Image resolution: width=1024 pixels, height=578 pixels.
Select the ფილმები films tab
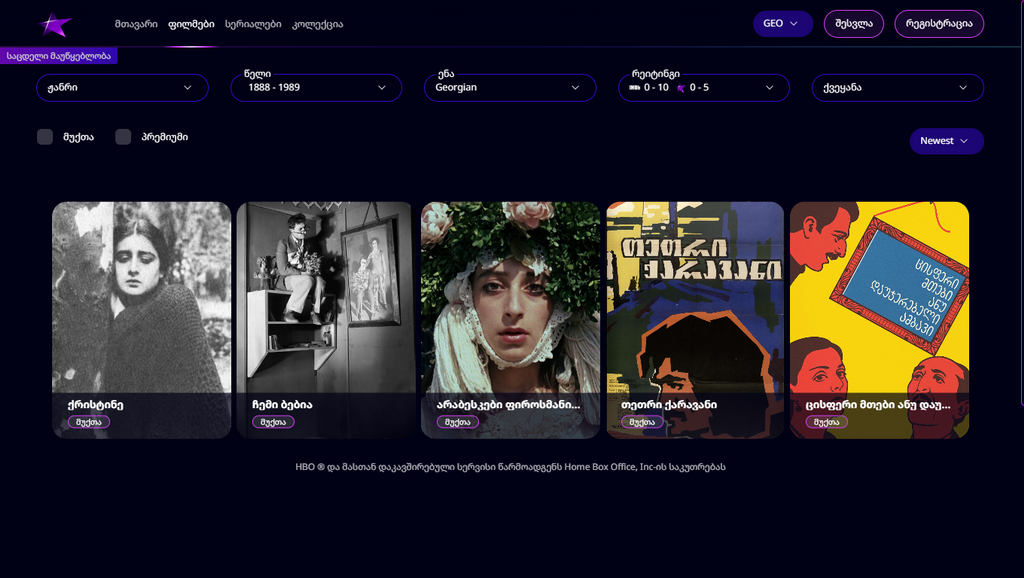pyautogui.click(x=191, y=24)
